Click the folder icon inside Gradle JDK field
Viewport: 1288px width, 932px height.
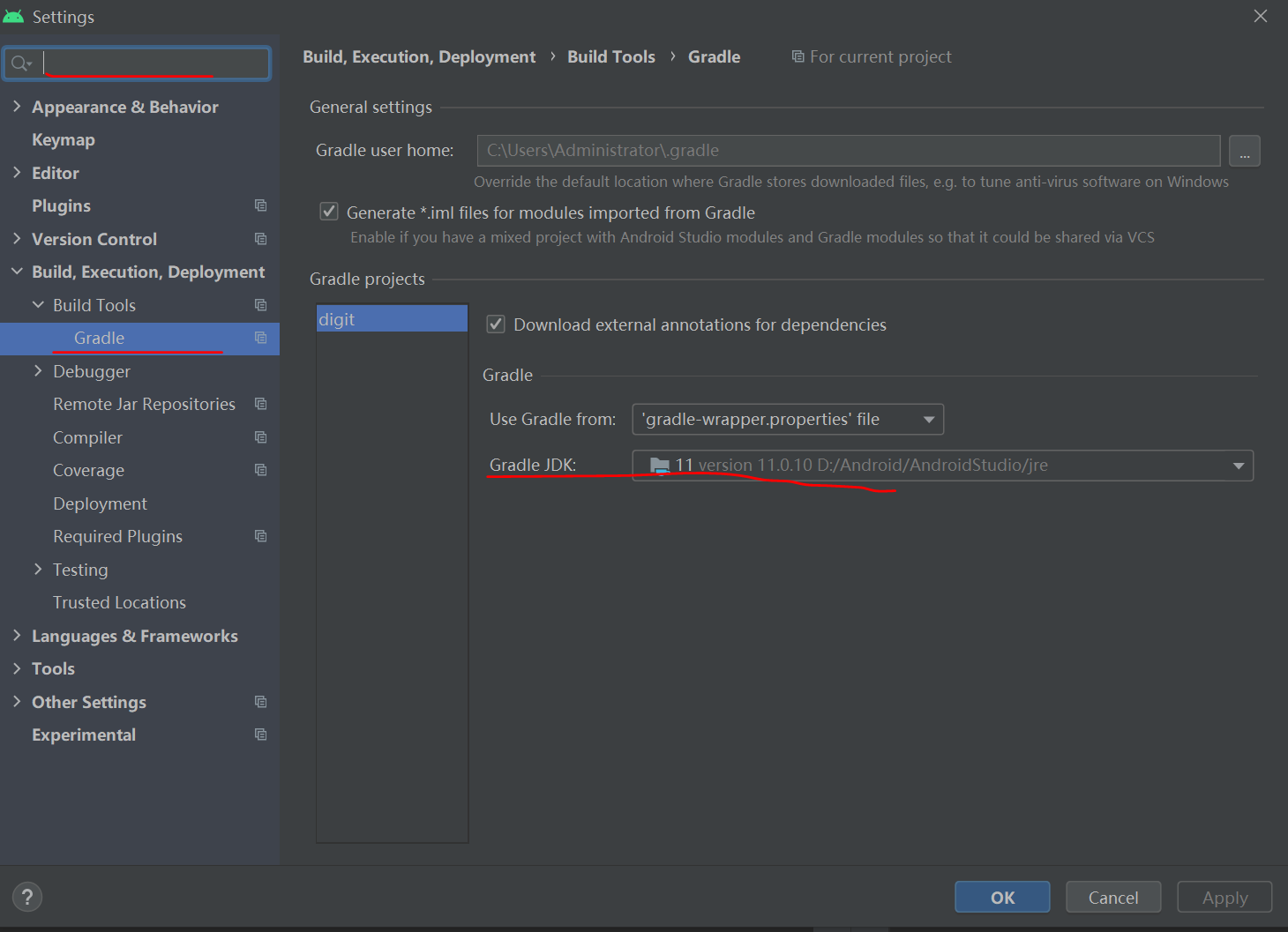(659, 465)
